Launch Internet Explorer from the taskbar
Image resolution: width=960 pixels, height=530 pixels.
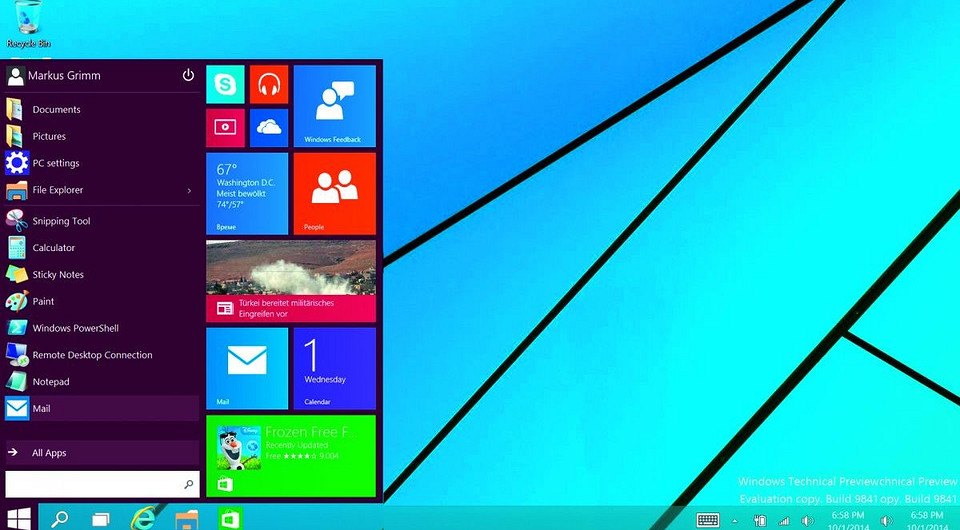click(x=143, y=519)
